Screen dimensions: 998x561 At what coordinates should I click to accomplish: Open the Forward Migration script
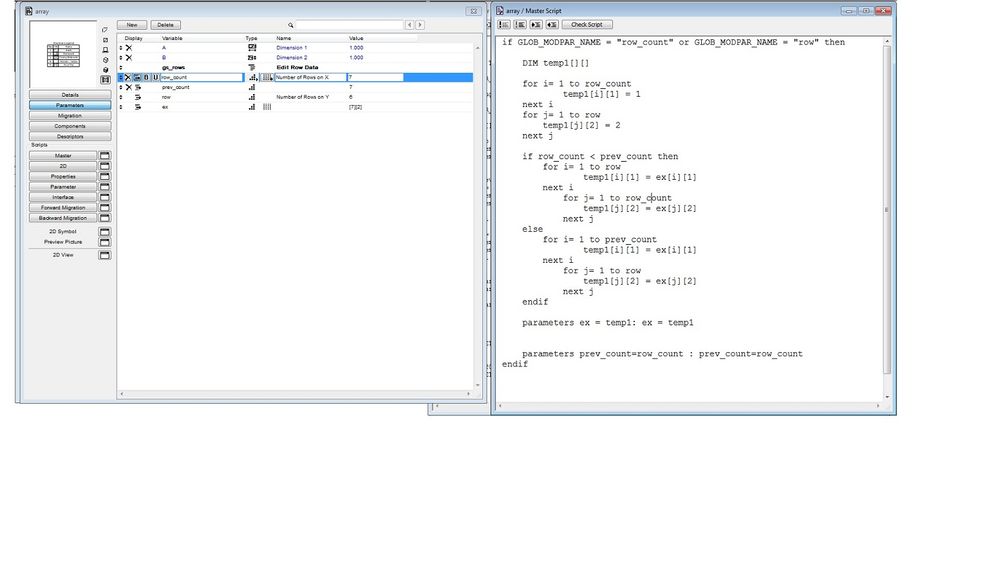(63, 208)
